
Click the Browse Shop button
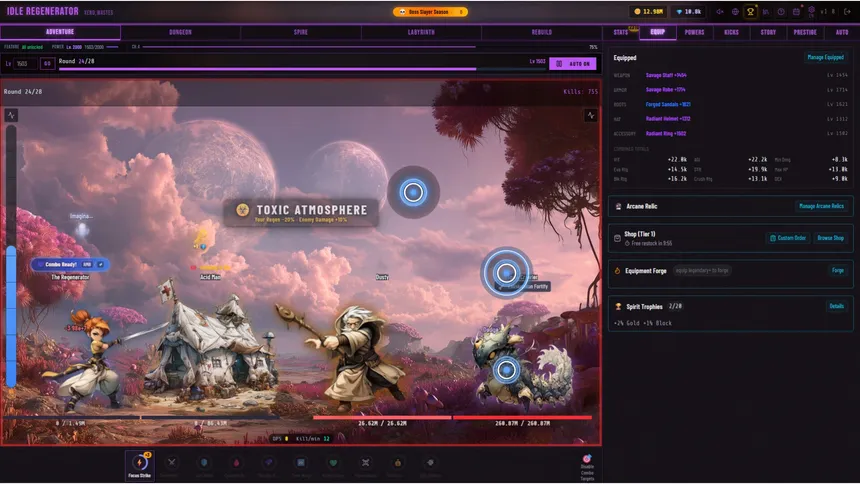(830, 238)
